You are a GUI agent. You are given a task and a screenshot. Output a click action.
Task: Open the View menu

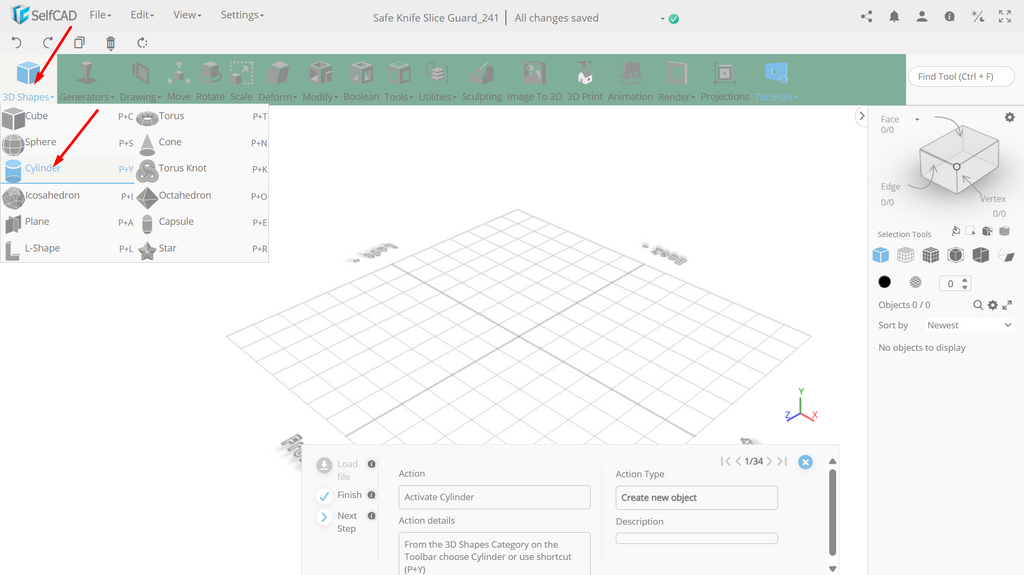coord(187,14)
